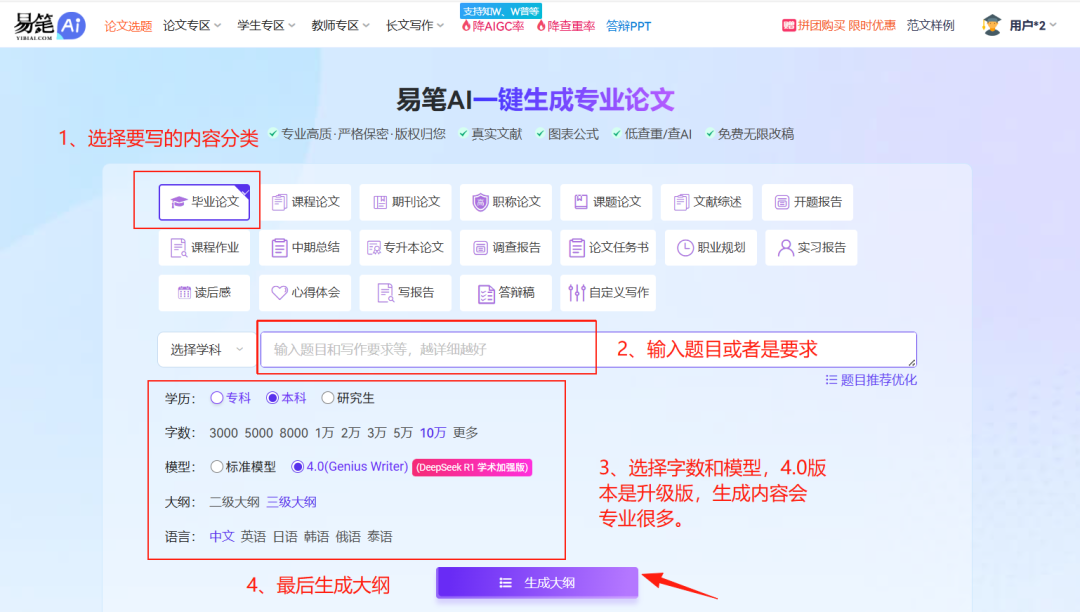Image resolution: width=1080 pixels, height=612 pixels.
Task: Select 日语 as the language
Action: (285, 536)
